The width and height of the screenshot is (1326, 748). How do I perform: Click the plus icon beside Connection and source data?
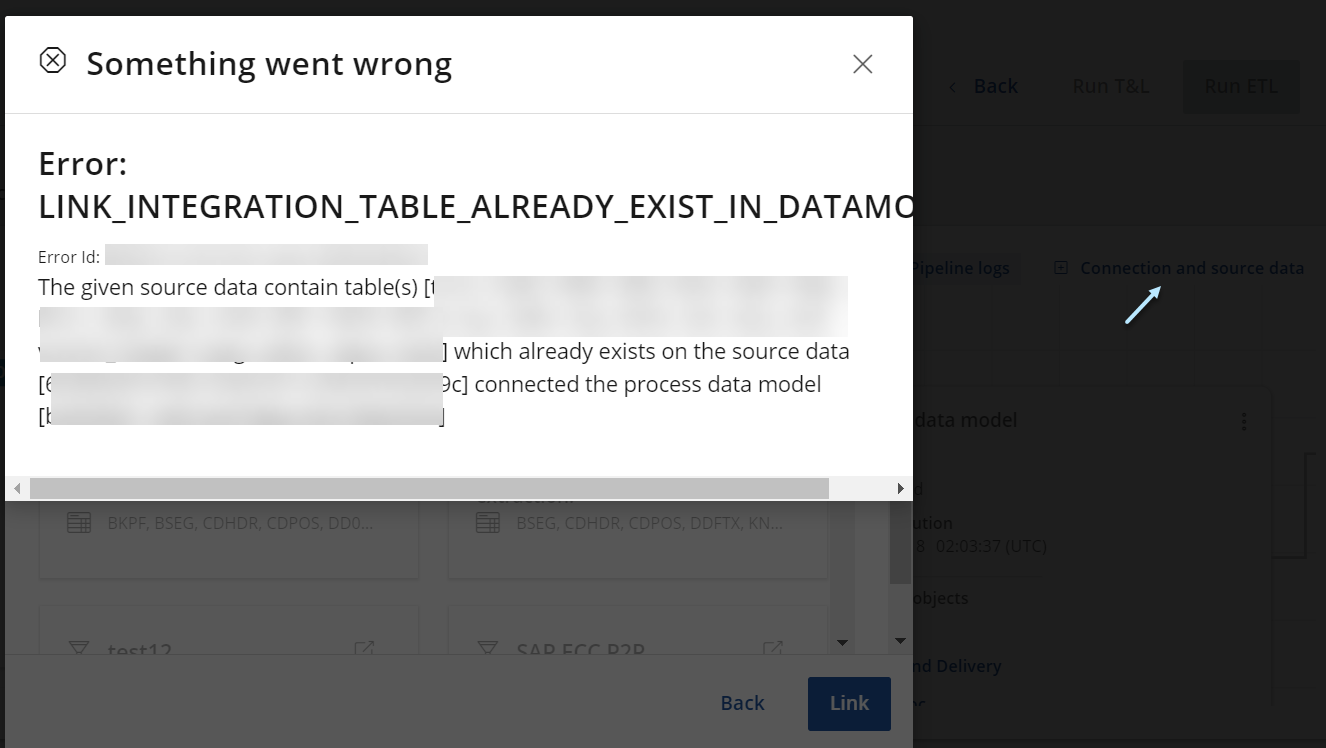point(1061,268)
